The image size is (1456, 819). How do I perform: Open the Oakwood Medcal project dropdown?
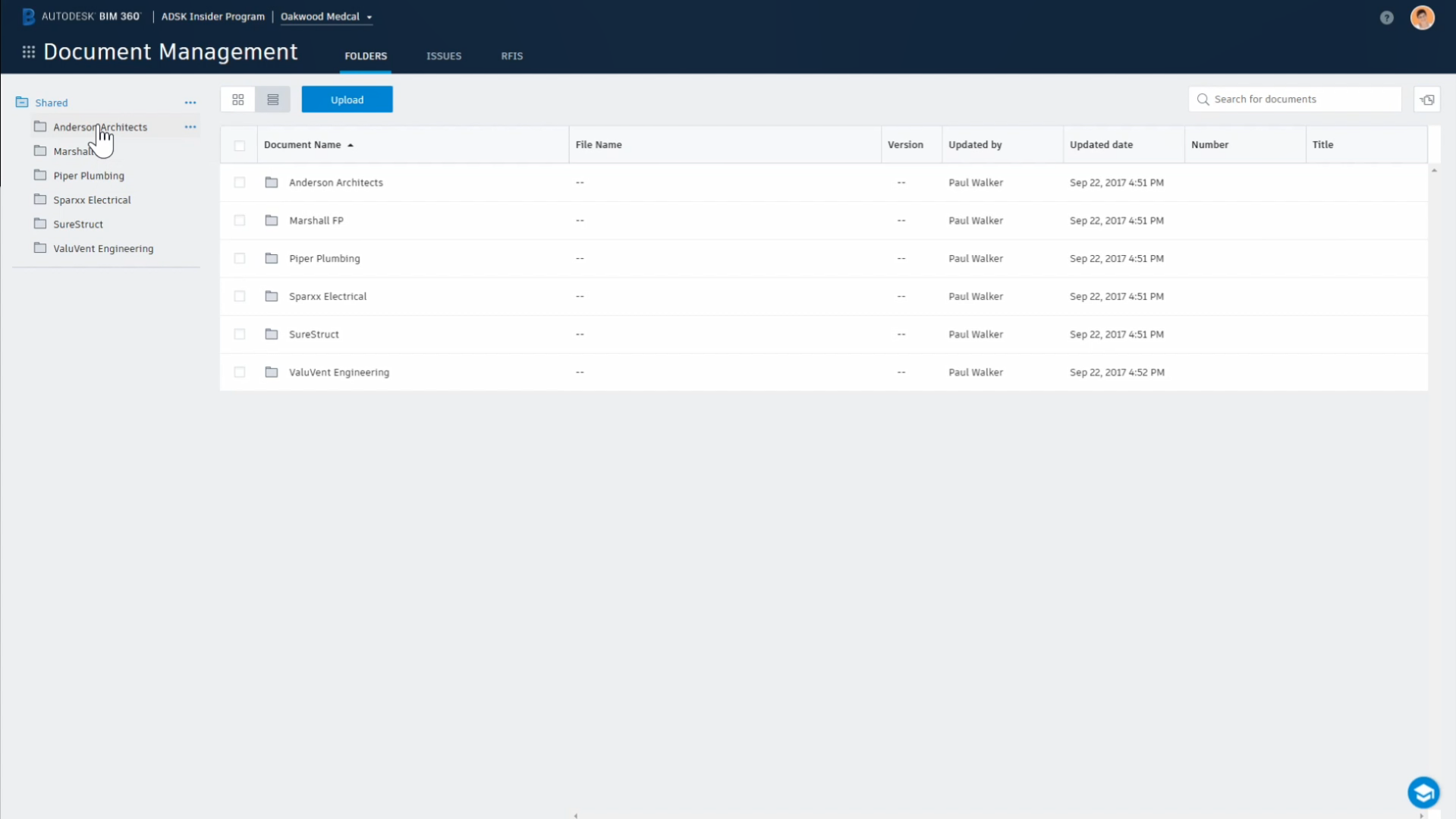[326, 16]
